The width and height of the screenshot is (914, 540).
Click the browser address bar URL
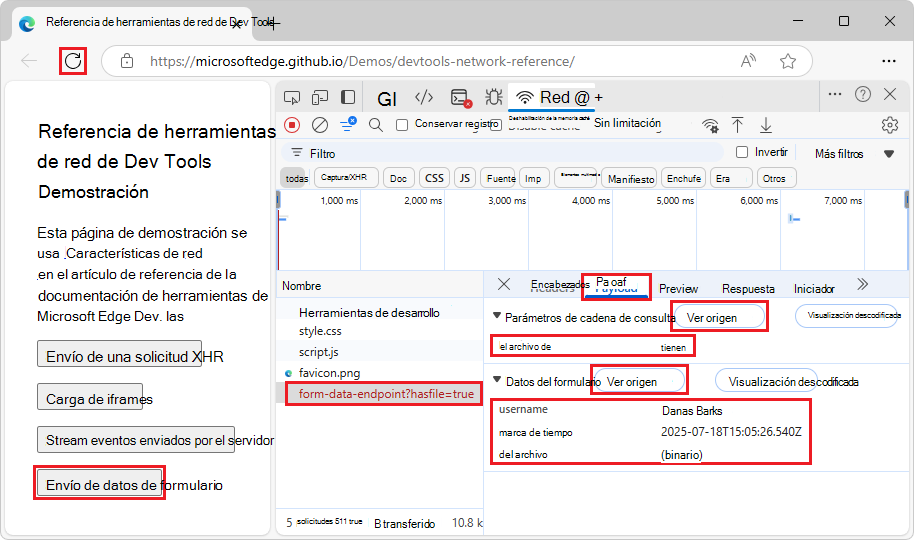[362, 61]
